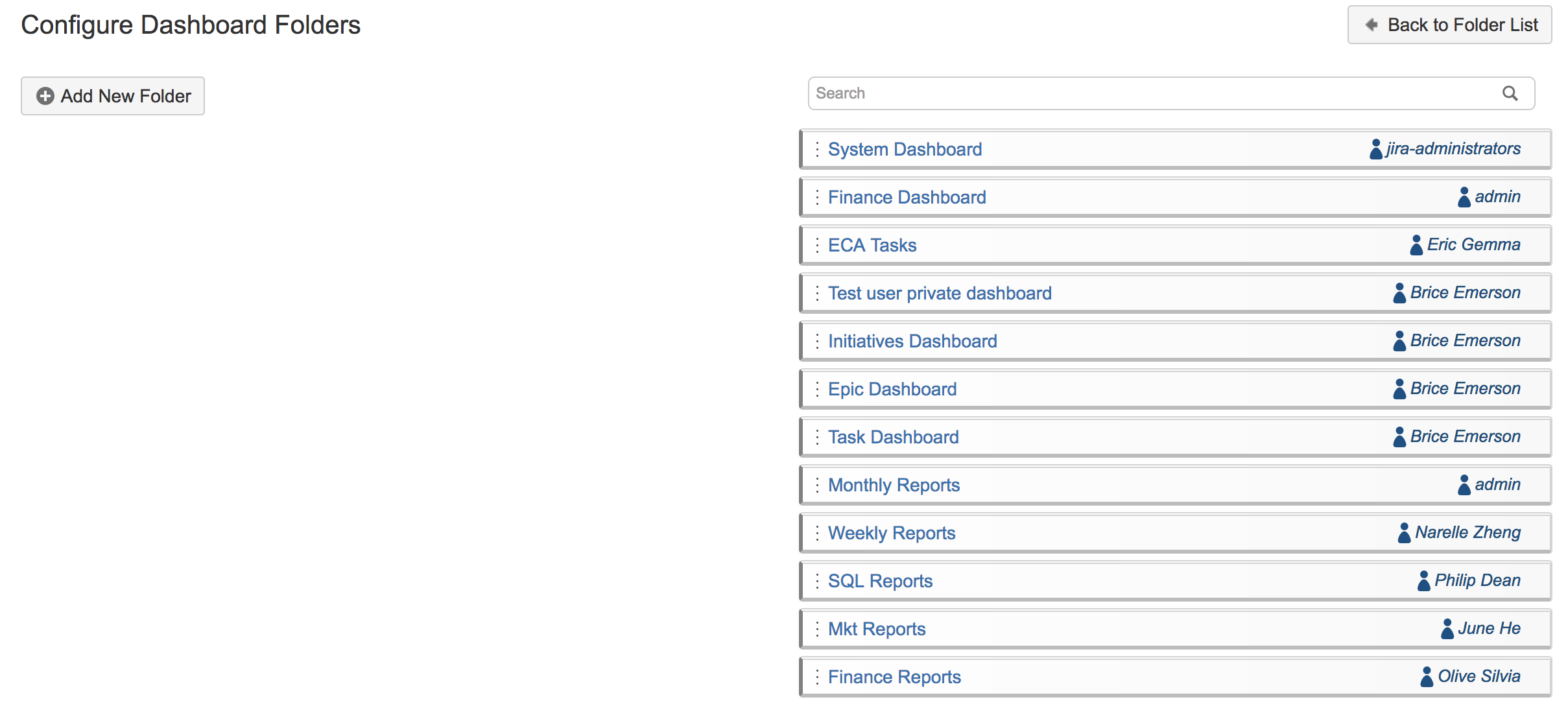Open the SQL Reports dashboard
This screenshot has height=704, width=1568.
880,581
